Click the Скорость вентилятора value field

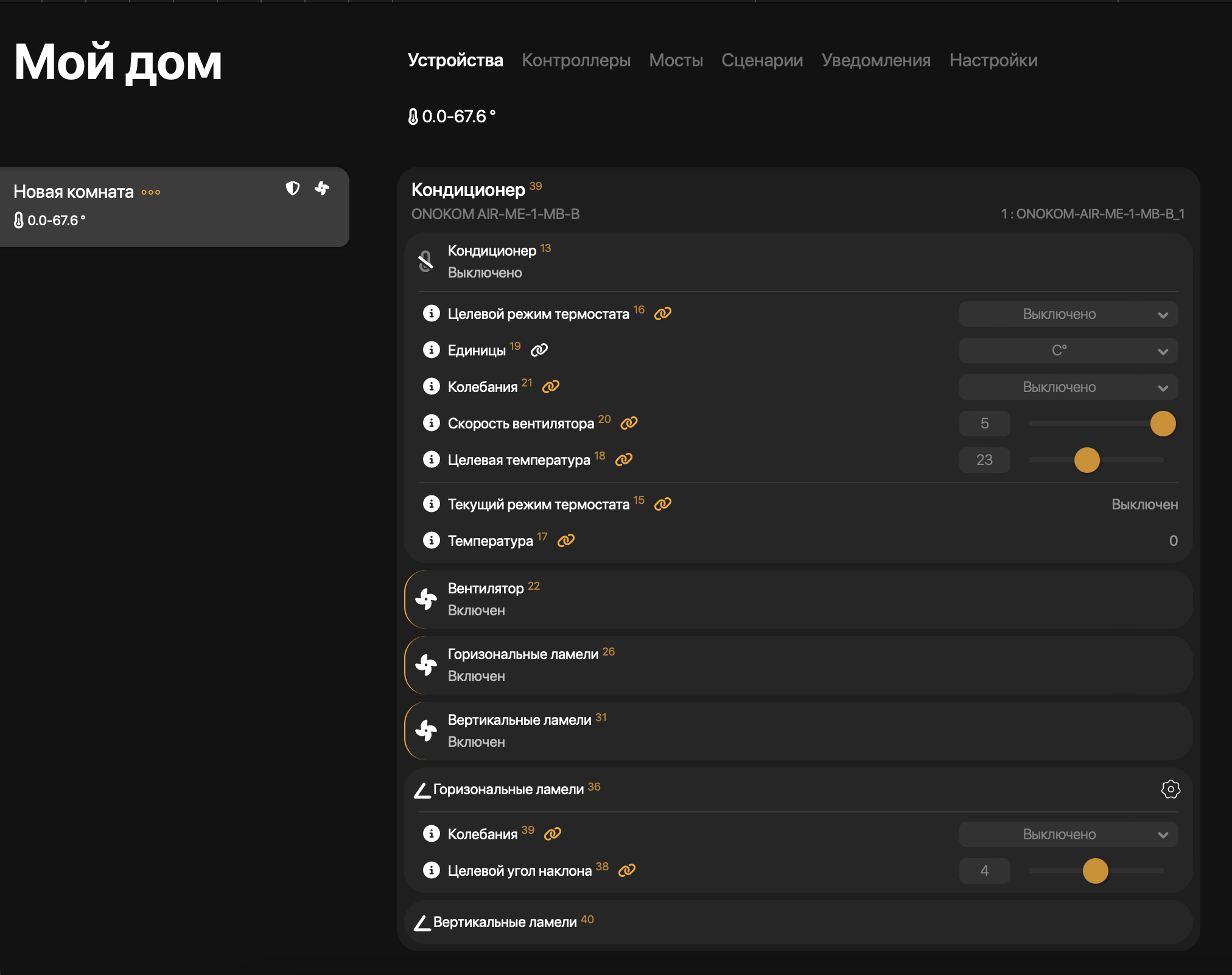tap(984, 424)
